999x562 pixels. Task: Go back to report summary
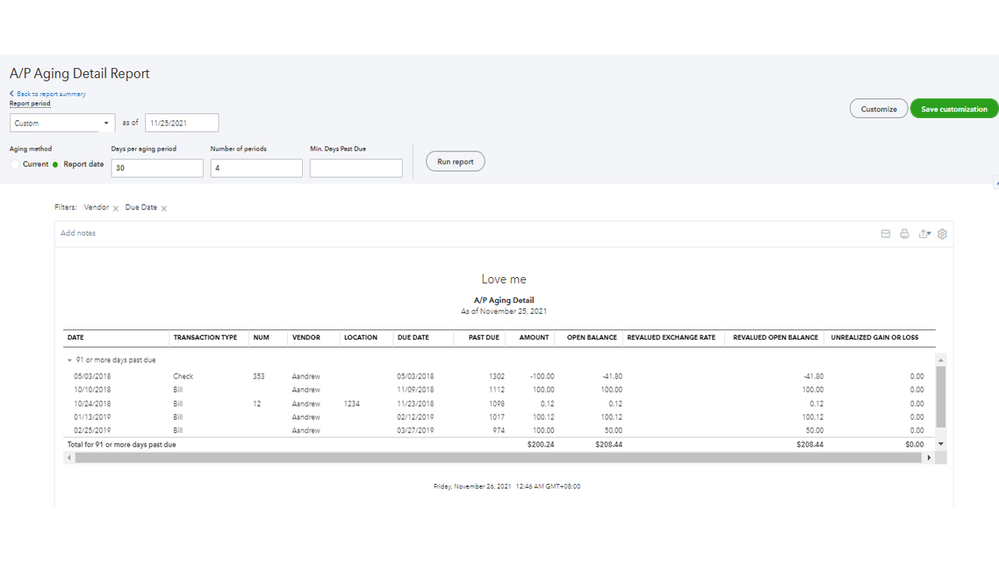point(48,94)
